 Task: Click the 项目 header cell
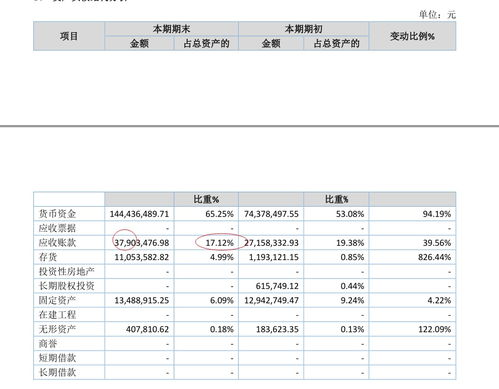pos(69,36)
